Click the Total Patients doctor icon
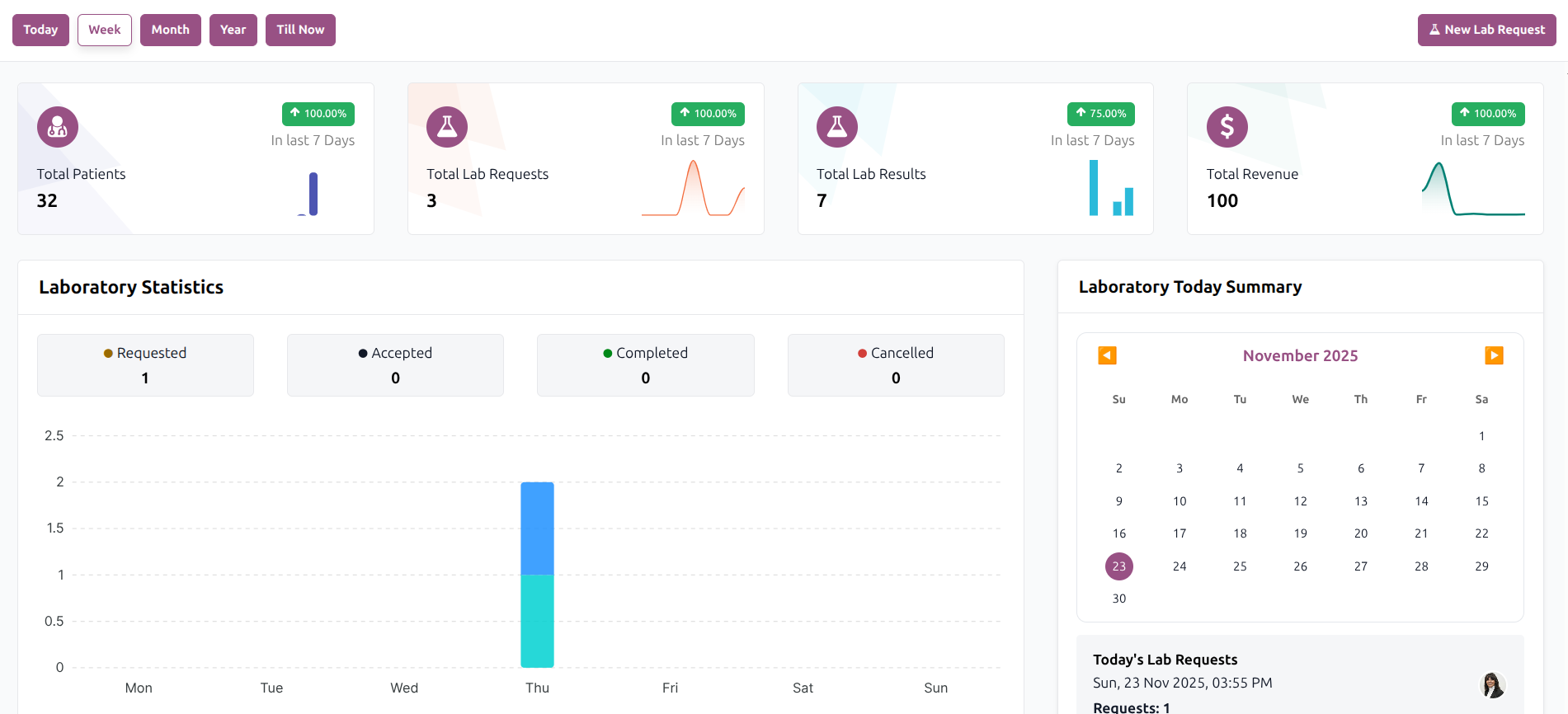This screenshot has height=714, width=1568. pyautogui.click(x=58, y=127)
